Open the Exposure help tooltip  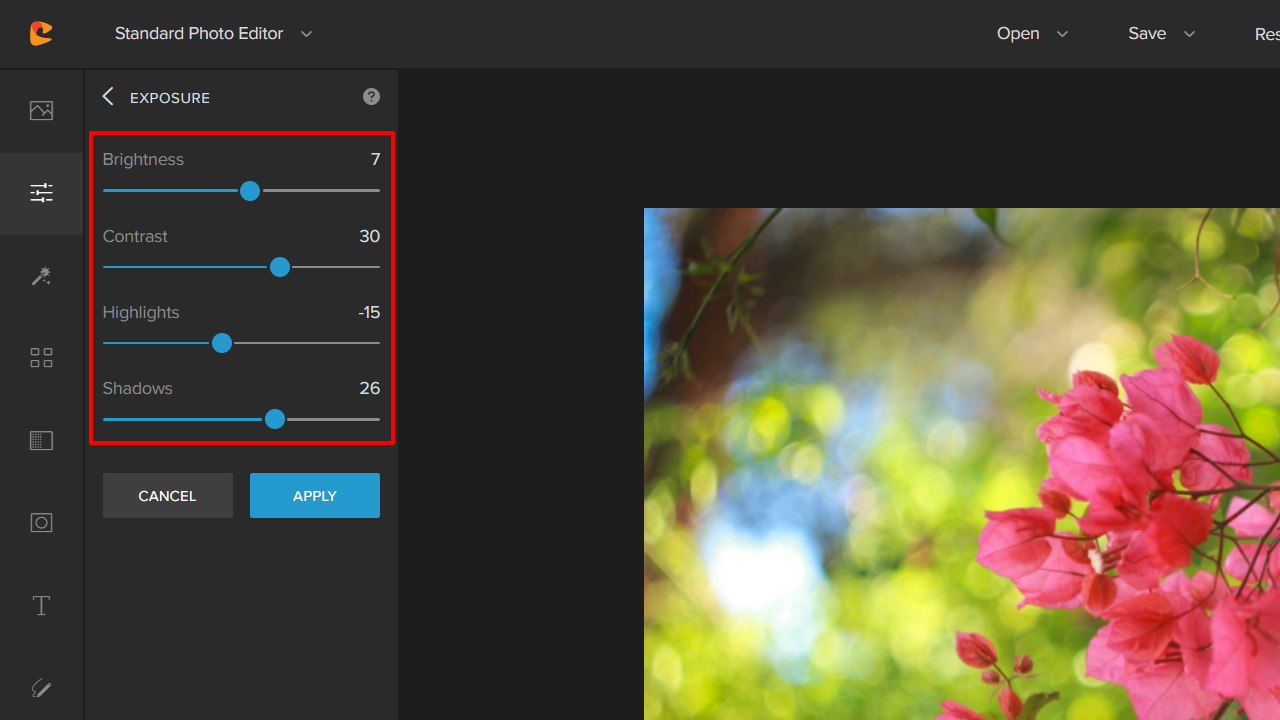(371, 96)
